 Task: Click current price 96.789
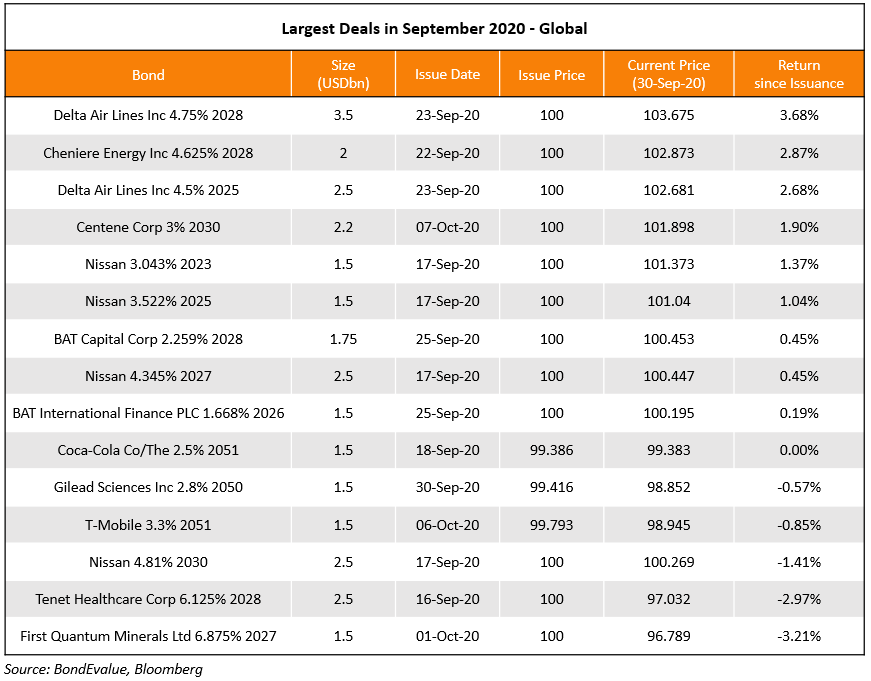pyautogui.click(x=669, y=636)
